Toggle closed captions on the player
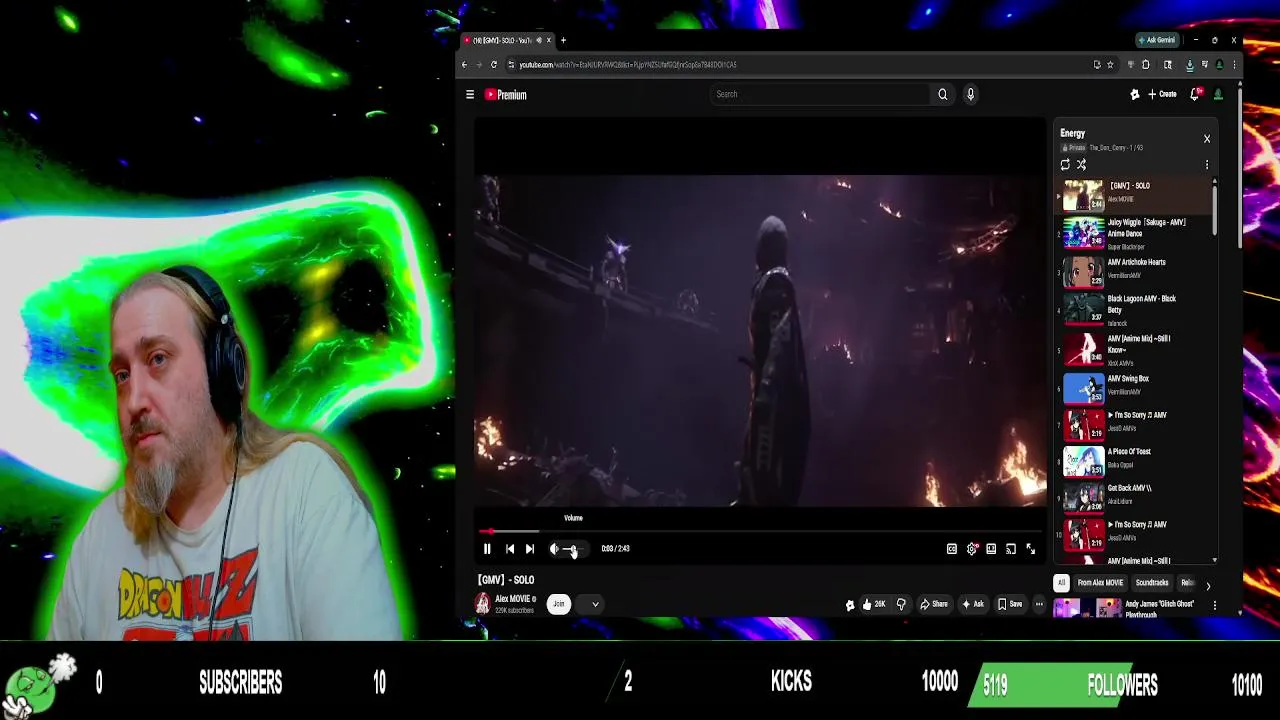This screenshot has height=720, width=1280. [952, 549]
